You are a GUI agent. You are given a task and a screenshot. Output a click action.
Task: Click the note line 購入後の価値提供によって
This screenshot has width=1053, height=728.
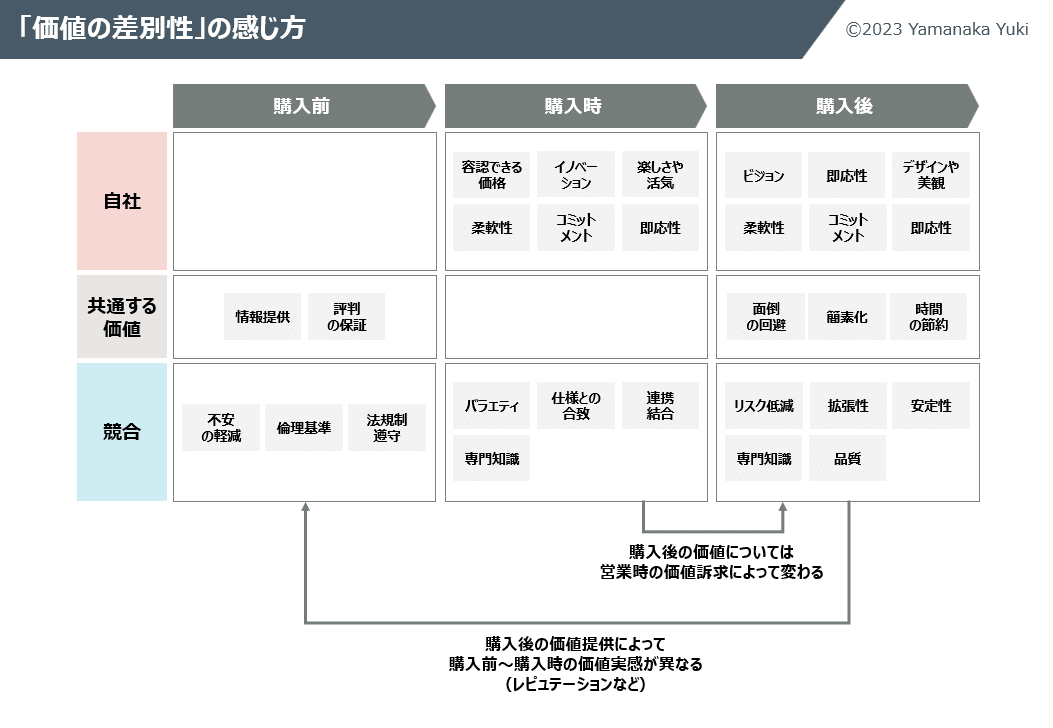tap(575, 644)
